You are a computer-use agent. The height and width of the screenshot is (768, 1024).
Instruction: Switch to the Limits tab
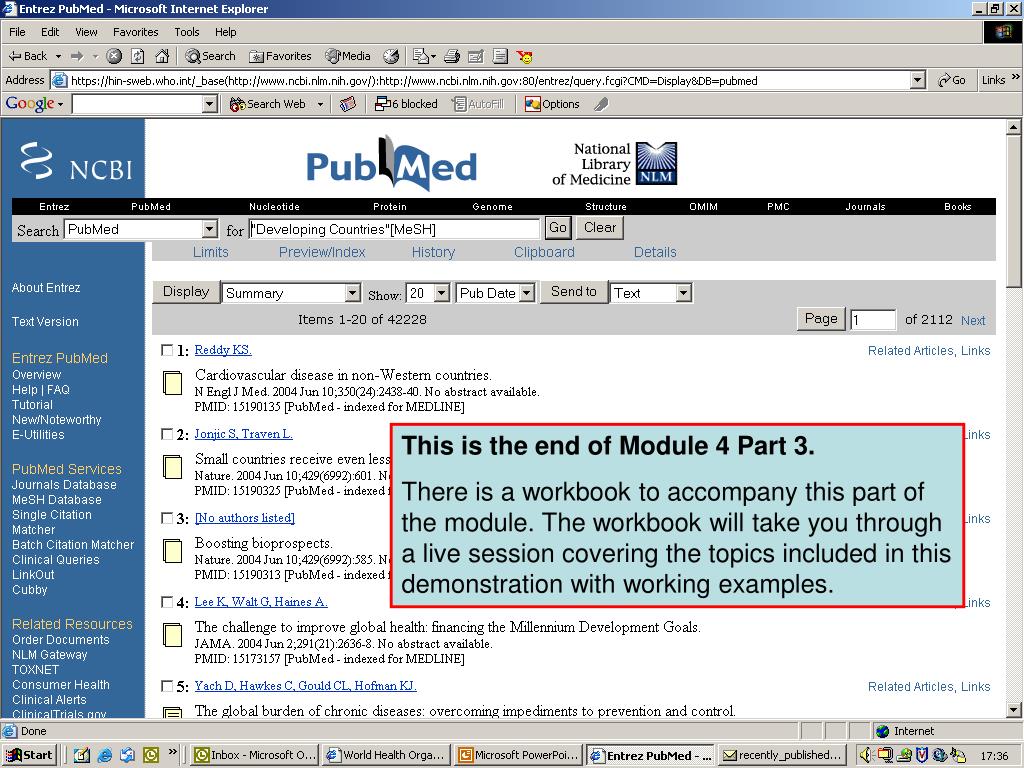(210, 252)
